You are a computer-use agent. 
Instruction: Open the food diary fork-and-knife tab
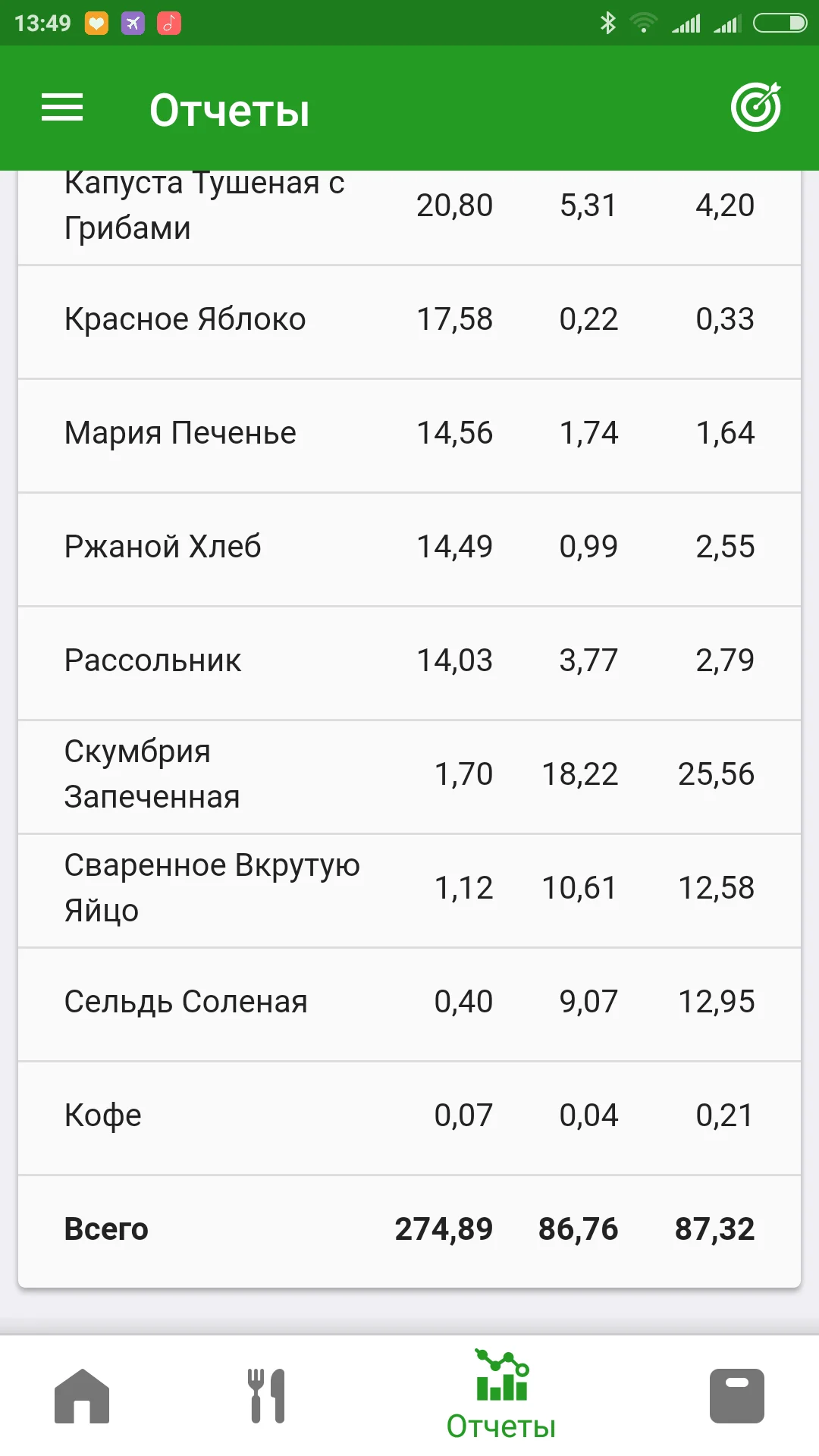tap(266, 1396)
